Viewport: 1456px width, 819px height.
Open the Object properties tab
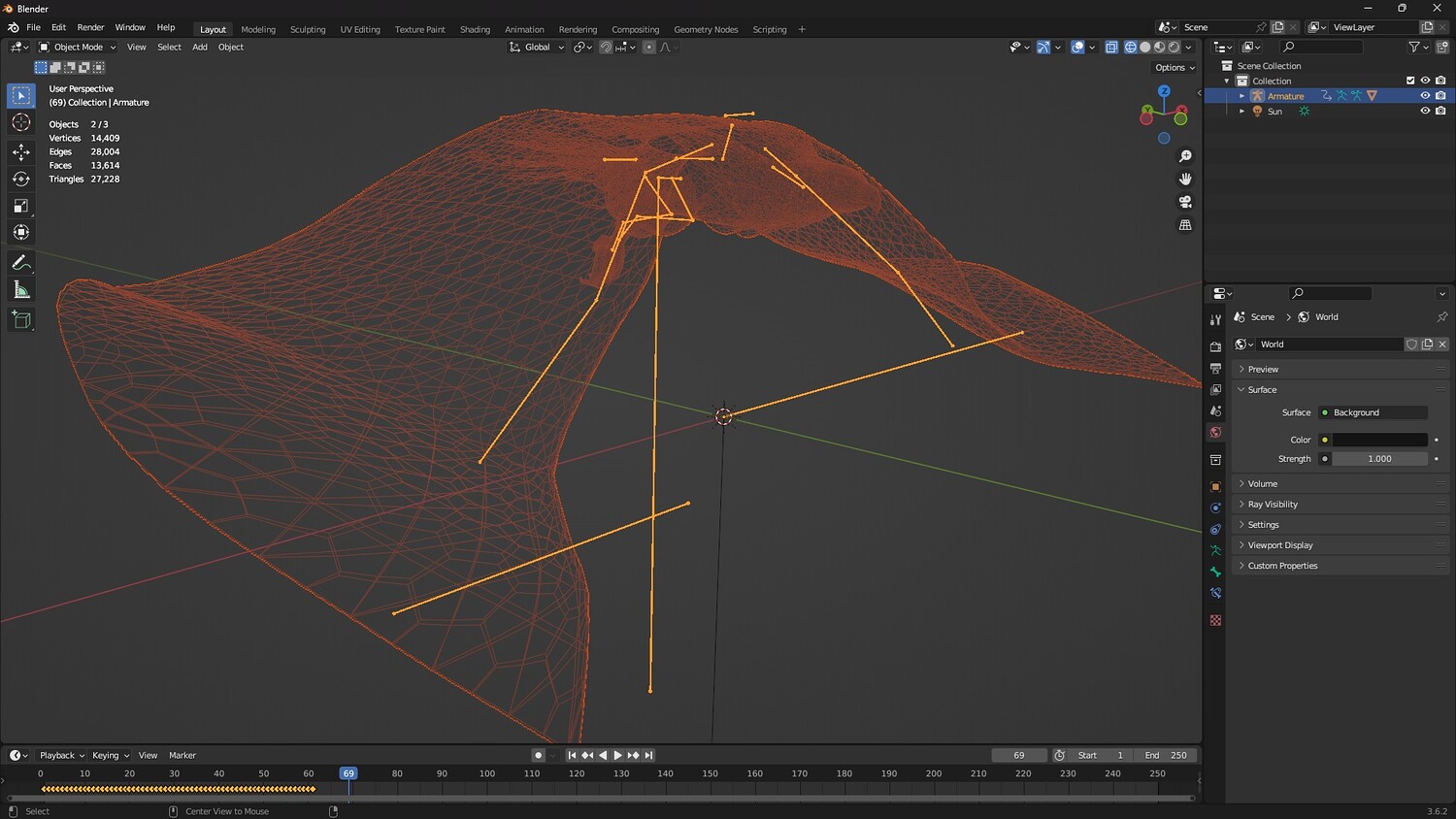(1215, 486)
